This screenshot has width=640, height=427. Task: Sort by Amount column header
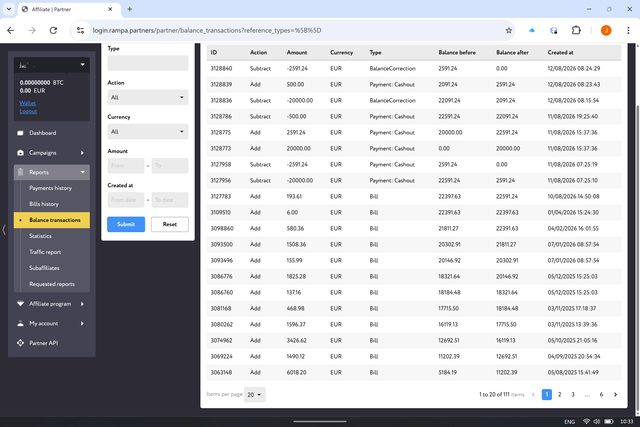297,52
